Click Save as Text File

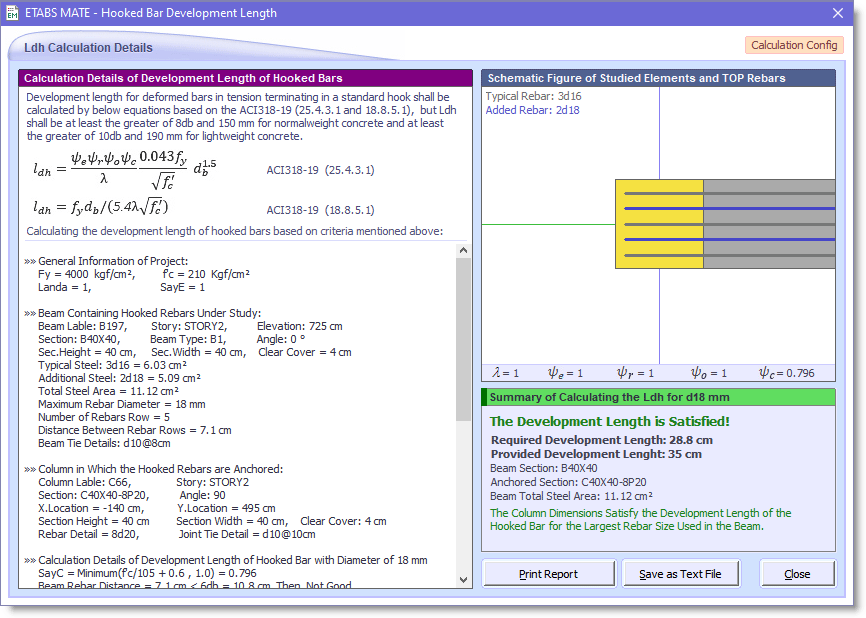point(681,573)
